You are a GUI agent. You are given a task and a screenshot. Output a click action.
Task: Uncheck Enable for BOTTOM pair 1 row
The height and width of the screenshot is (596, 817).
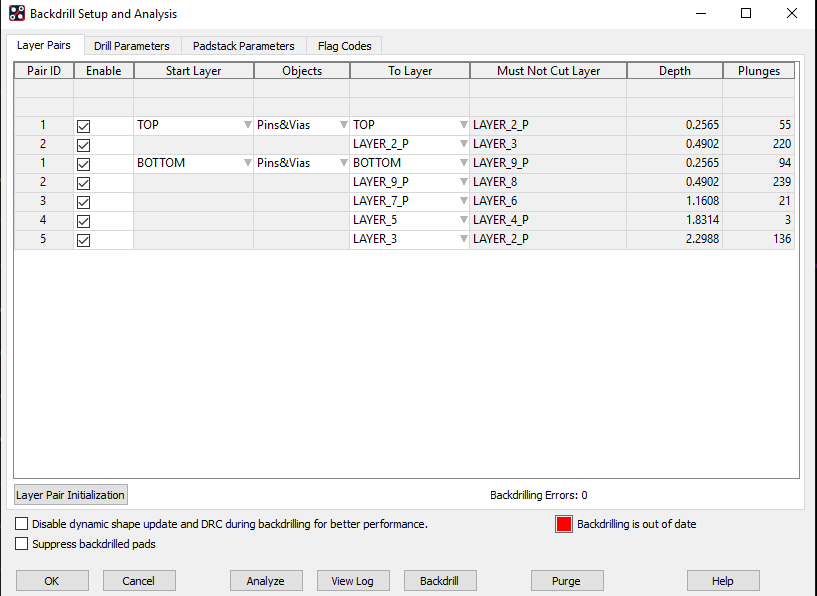(x=83, y=164)
